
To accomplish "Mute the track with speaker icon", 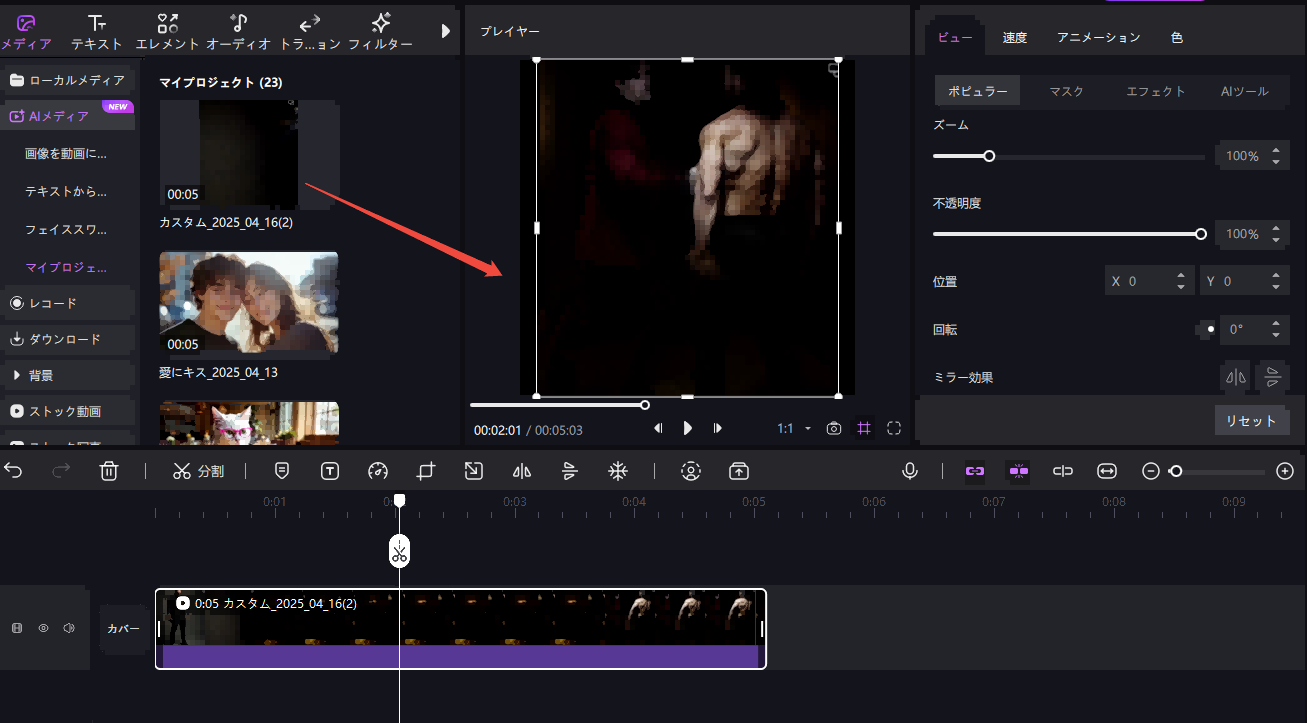I will tap(69, 628).
